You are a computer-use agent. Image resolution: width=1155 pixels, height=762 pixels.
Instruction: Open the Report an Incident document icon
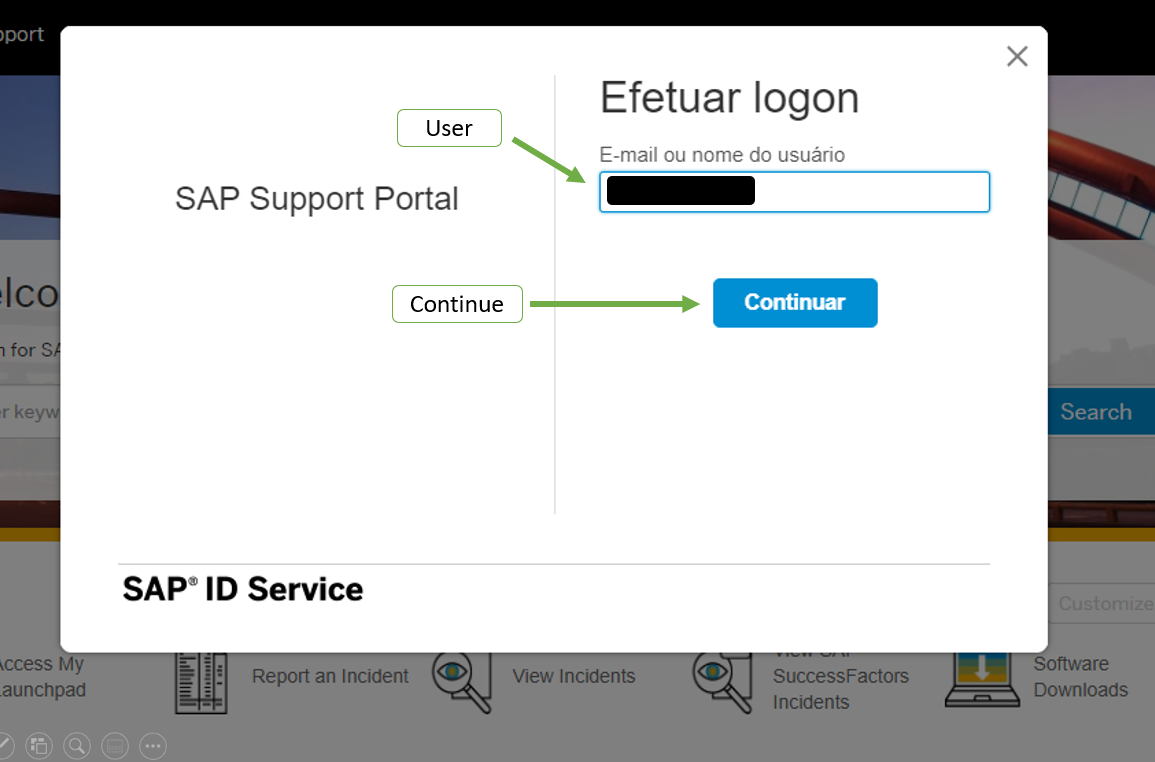coord(200,682)
